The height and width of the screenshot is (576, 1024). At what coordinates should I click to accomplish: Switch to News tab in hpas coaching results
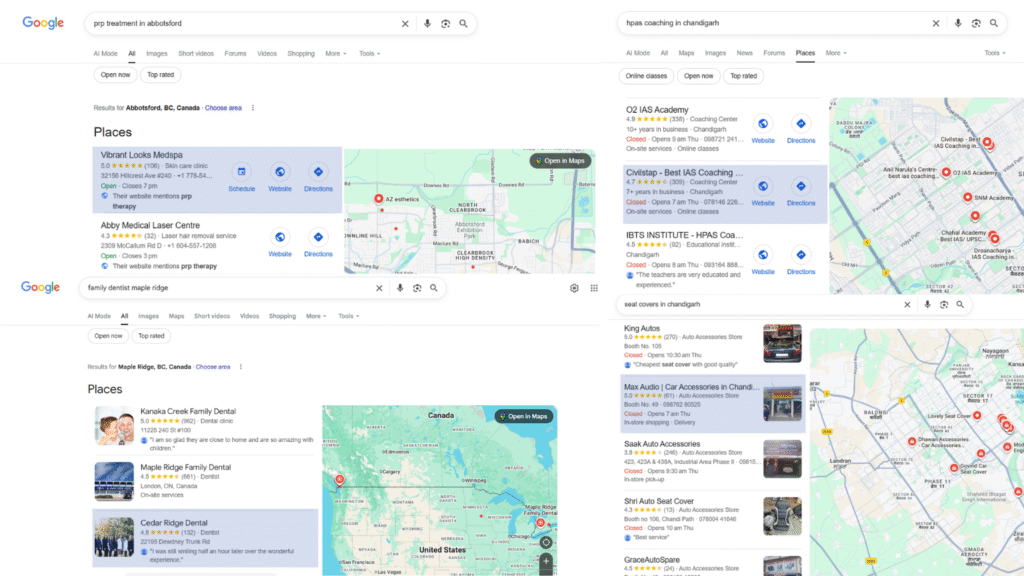(x=745, y=53)
